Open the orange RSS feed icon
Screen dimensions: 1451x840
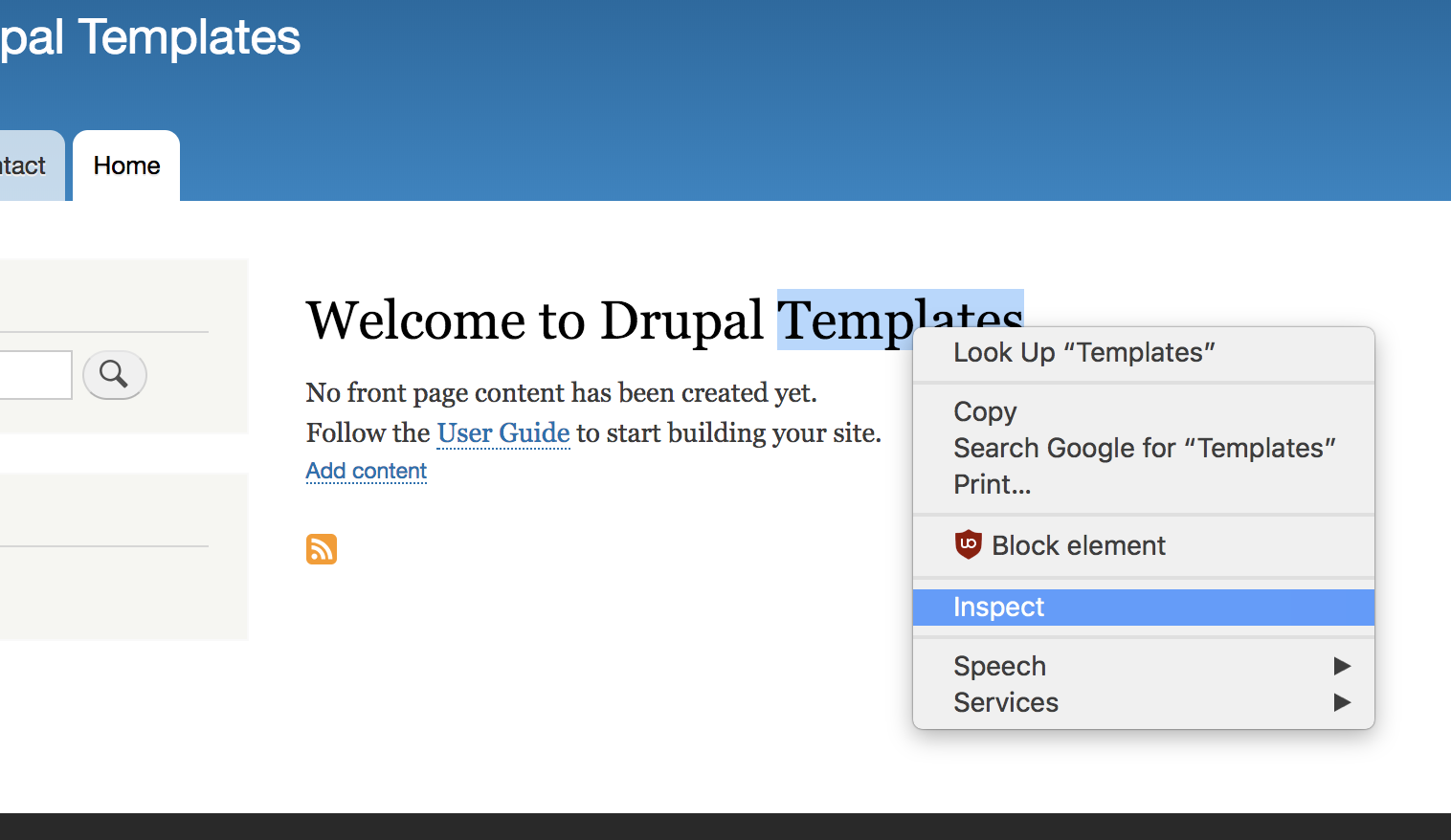click(322, 549)
